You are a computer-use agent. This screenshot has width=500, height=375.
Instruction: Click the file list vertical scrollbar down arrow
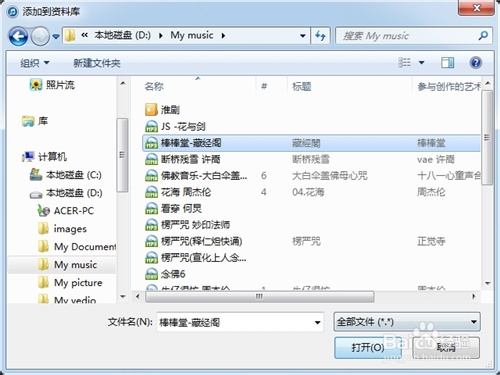click(487, 284)
